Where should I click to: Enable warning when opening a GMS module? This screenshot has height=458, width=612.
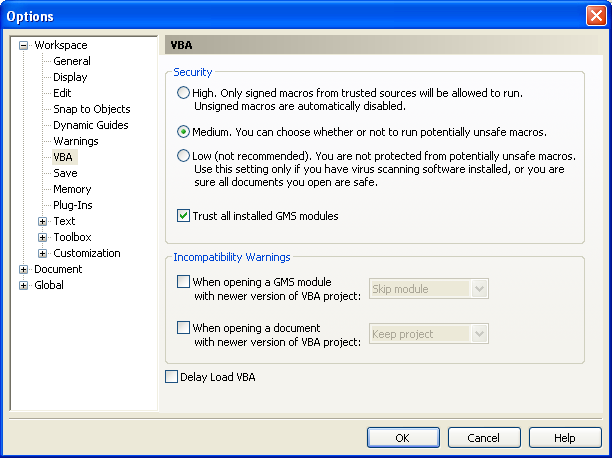tap(183, 282)
